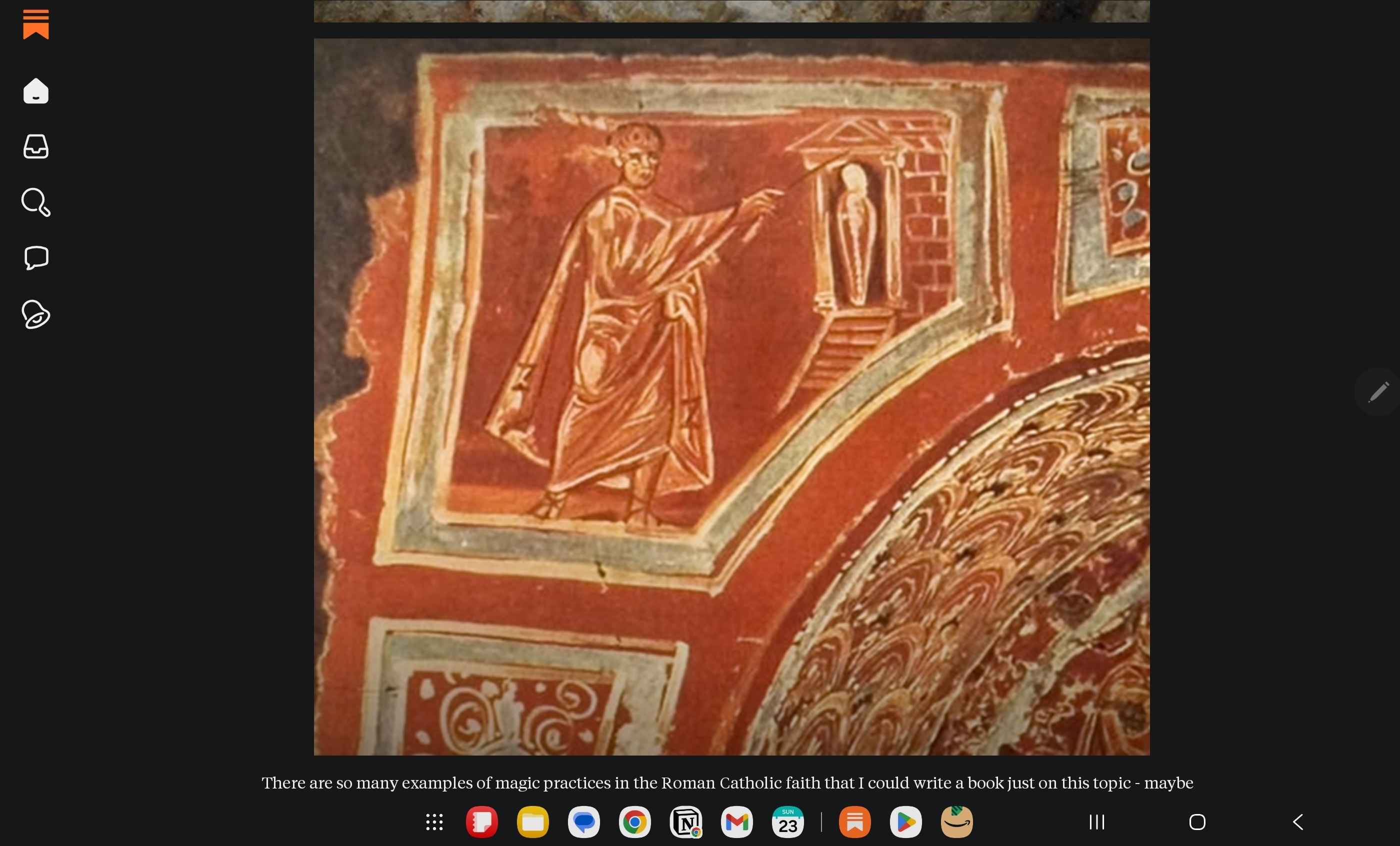Open the Inbox tray

[x=36, y=146]
